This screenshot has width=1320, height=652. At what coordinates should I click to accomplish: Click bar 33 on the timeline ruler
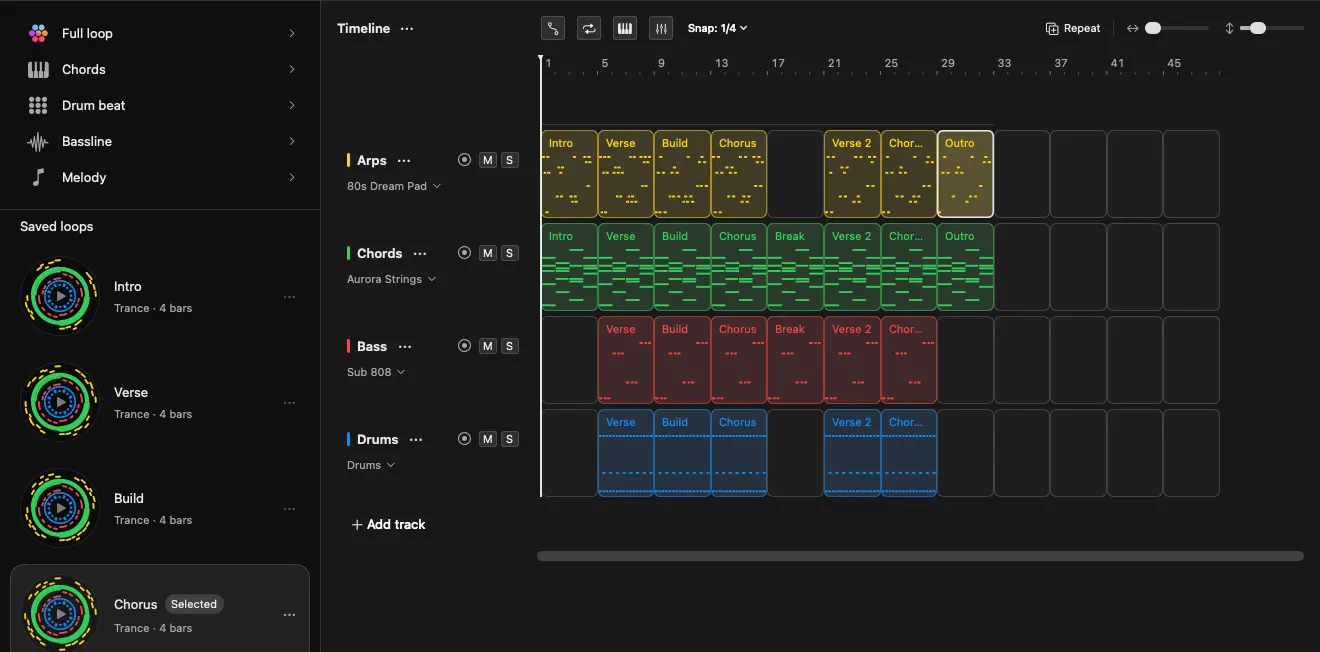(x=1004, y=63)
